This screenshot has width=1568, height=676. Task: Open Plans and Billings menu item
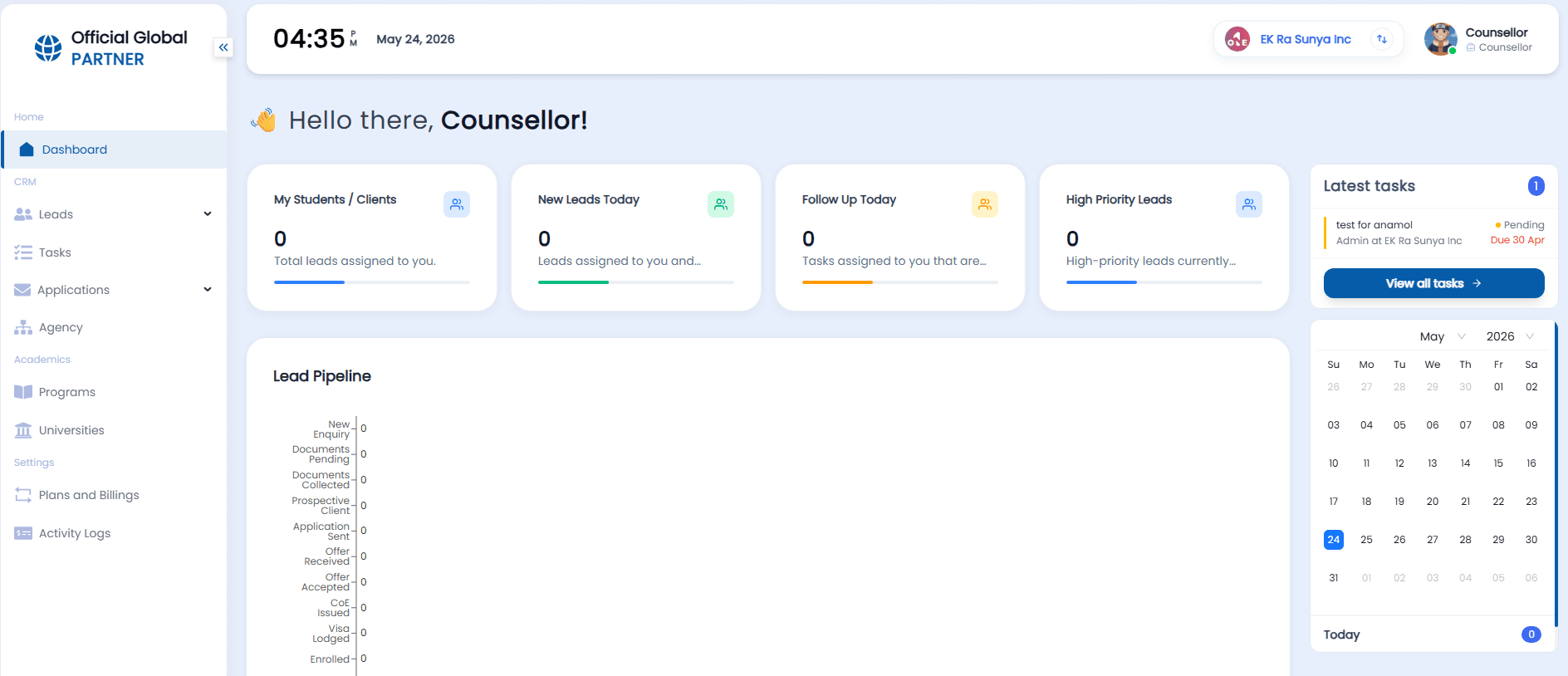pos(114,495)
